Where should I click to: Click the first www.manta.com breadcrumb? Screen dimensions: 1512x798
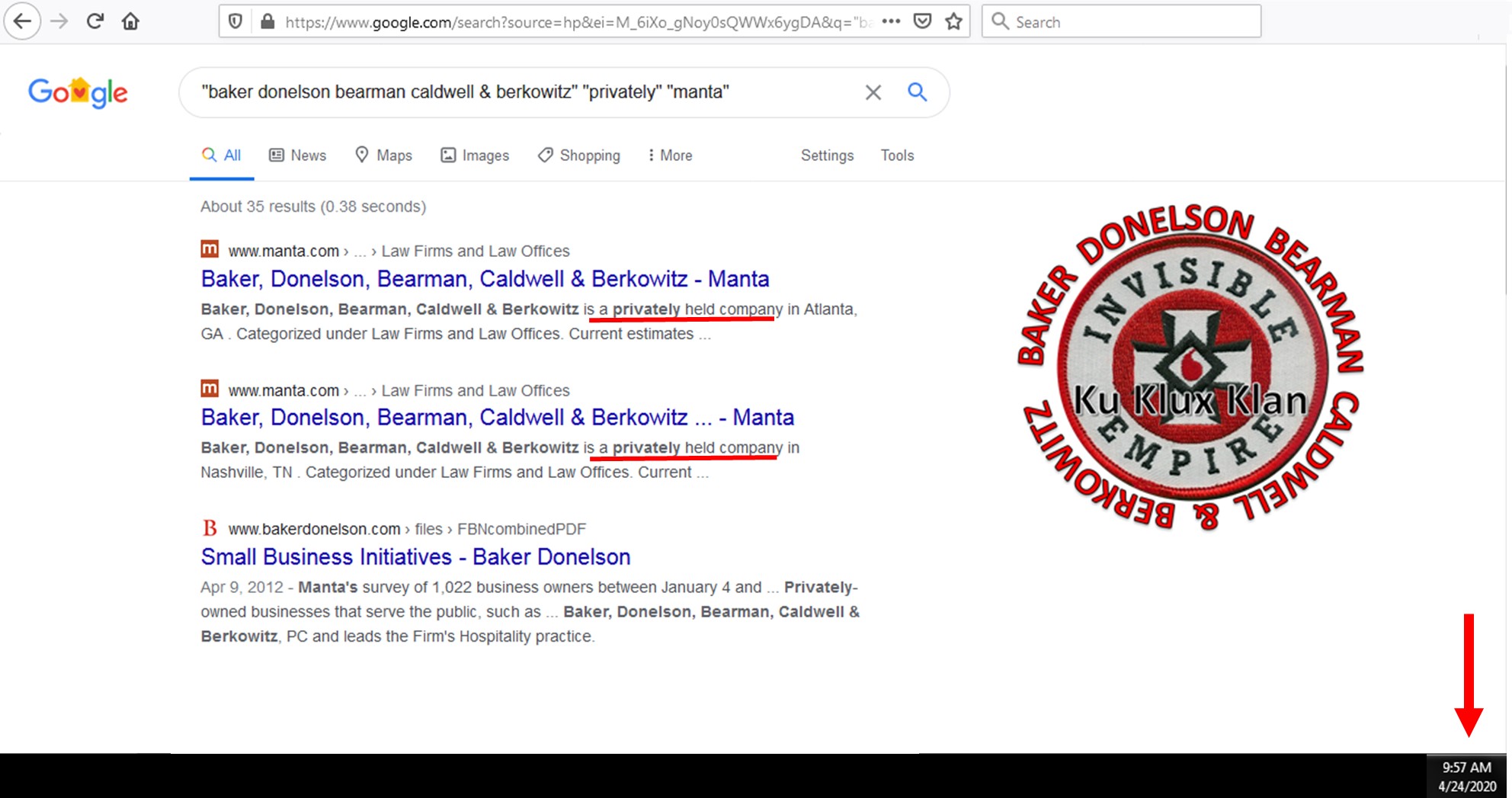(x=283, y=251)
